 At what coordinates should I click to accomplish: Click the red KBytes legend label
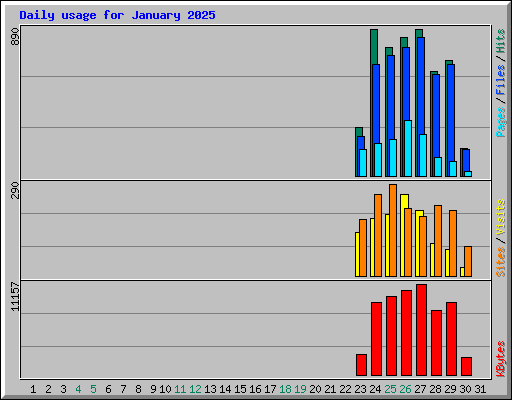pos(501,359)
